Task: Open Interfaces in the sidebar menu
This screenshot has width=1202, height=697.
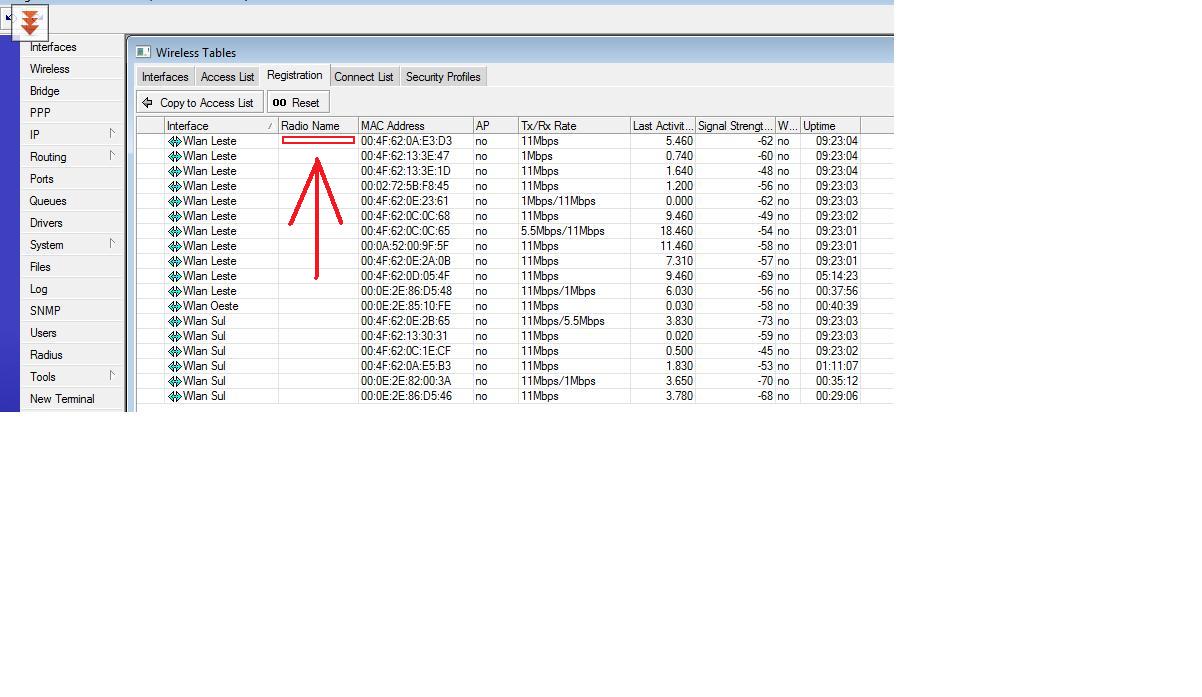Action: pos(53,47)
